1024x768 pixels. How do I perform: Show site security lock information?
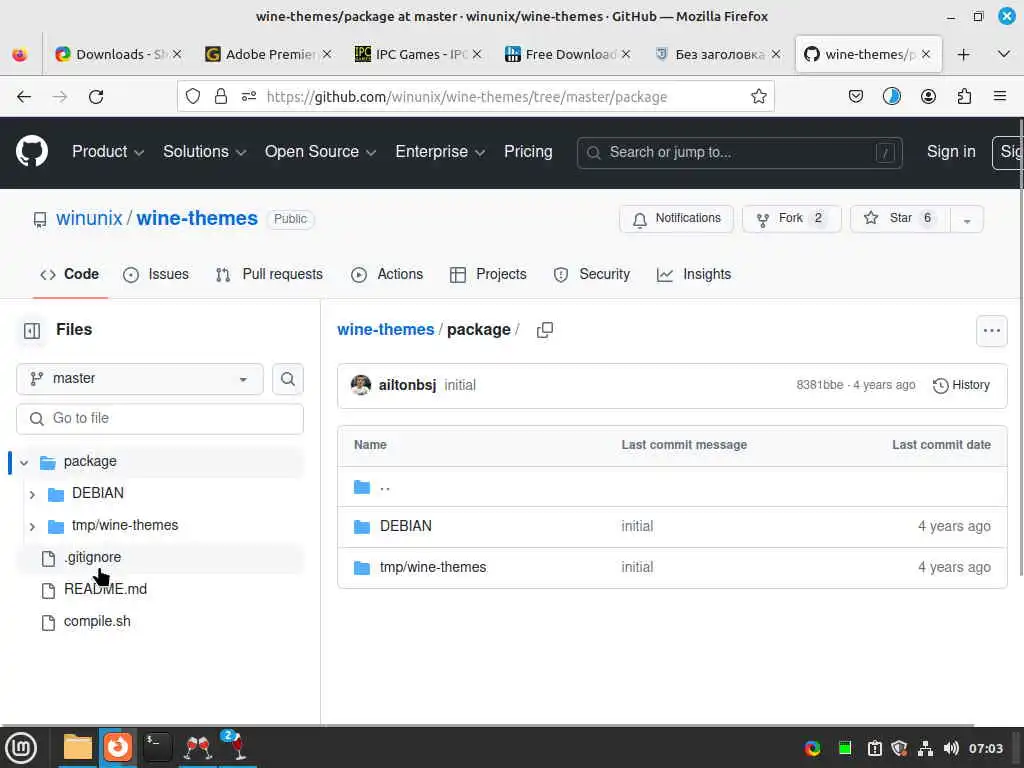[x=221, y=97]
